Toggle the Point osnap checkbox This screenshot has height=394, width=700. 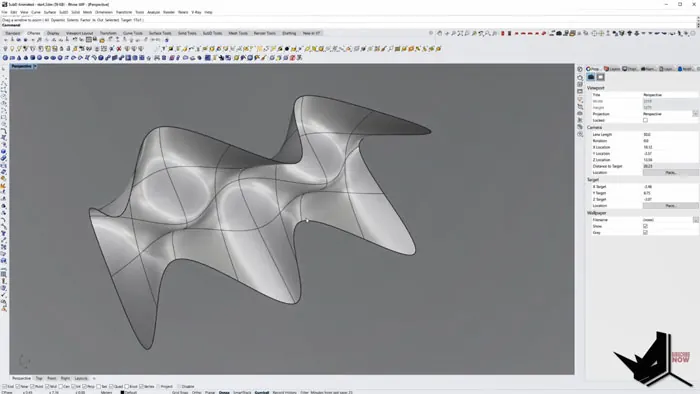(32, 386)
